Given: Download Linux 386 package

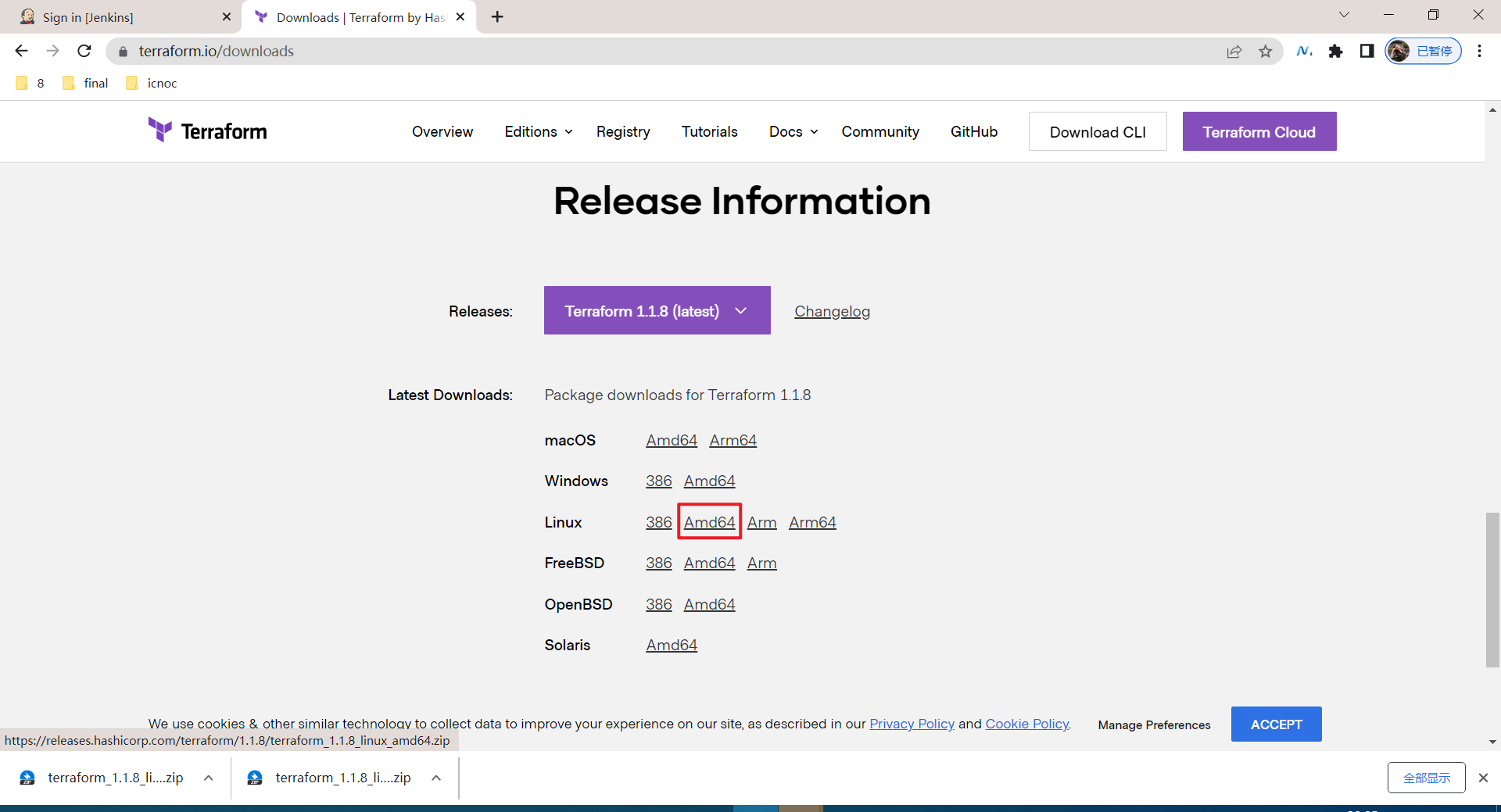Looking at the screenshot, I should 659,522.
